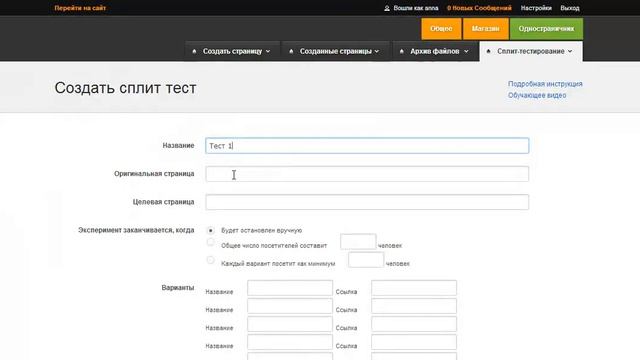Switch to the green "Одностраничник" section
Screen dimensions: 640x360
point(546,29)
